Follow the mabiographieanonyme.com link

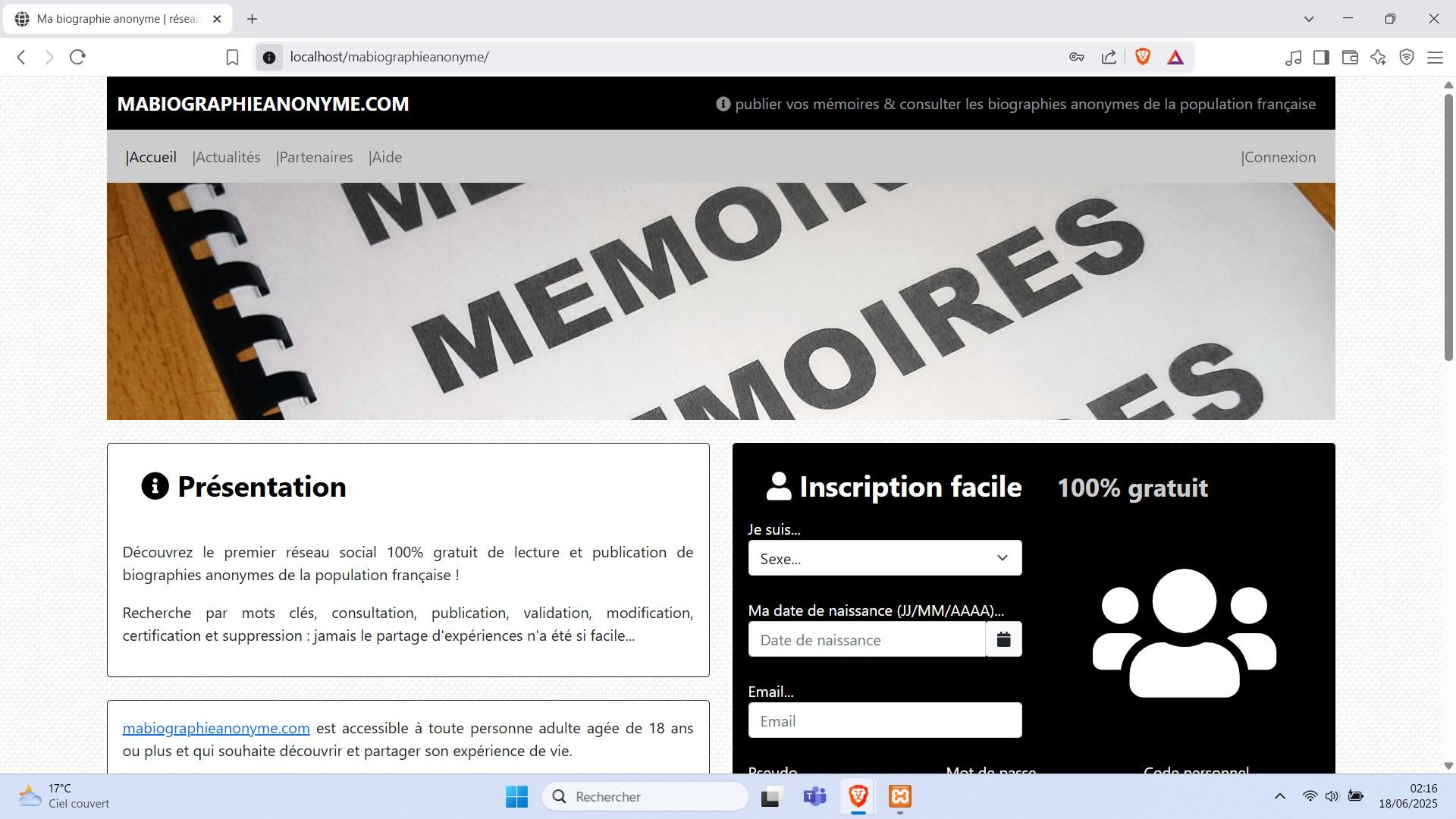click(x=216, y=728)
